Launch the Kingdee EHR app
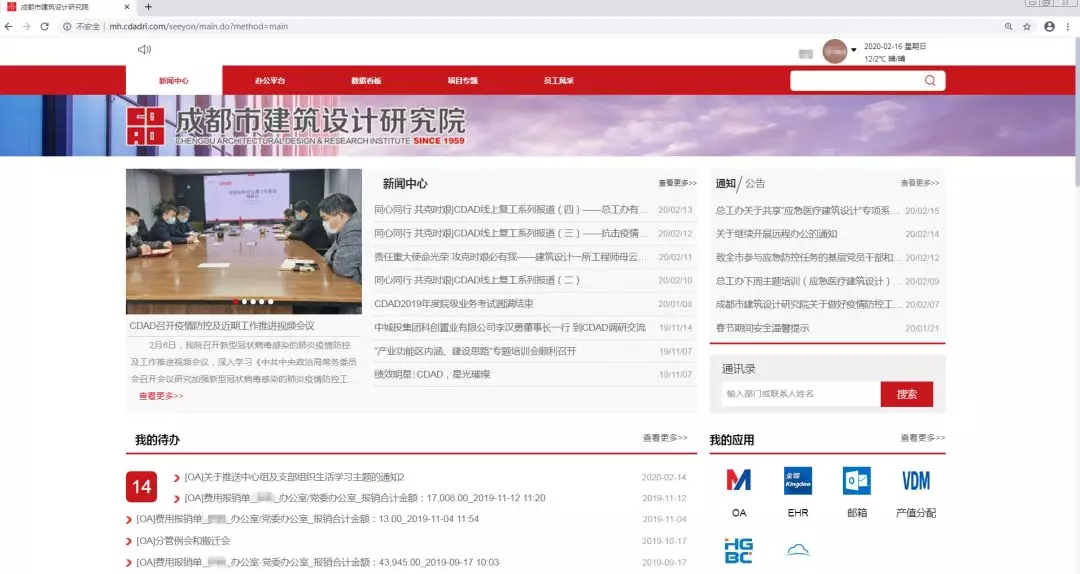Image resolution: width=1080 pixels, height=574 pixels. (797, 481)
